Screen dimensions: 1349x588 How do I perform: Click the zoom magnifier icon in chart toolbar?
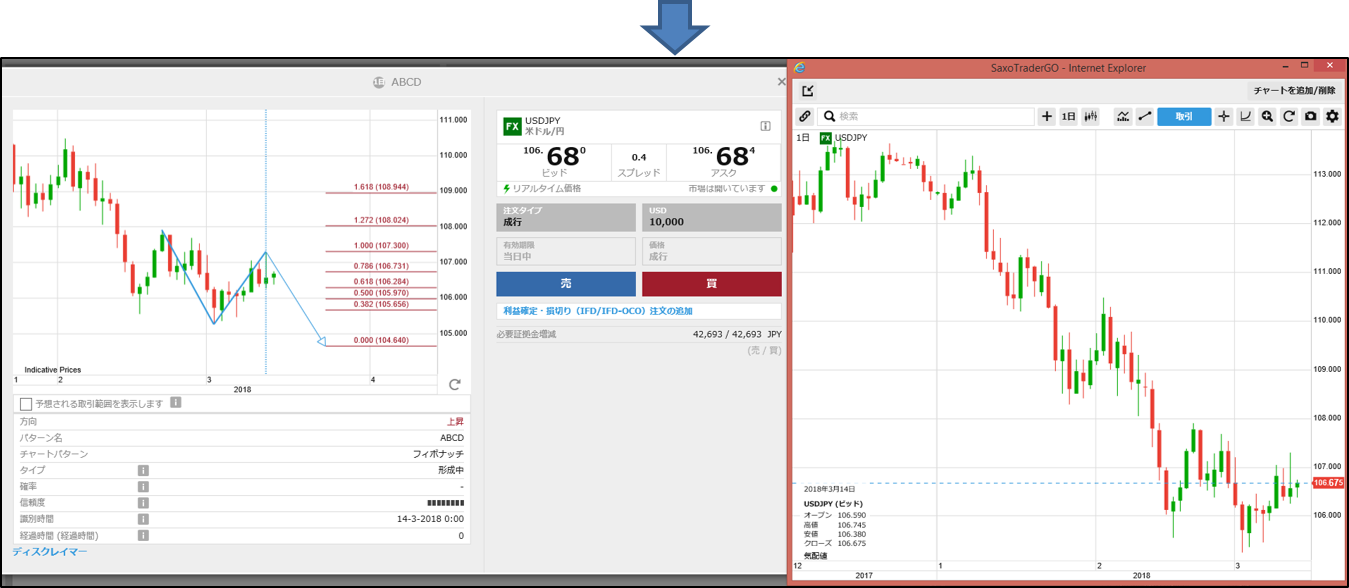pos(1267,116)
